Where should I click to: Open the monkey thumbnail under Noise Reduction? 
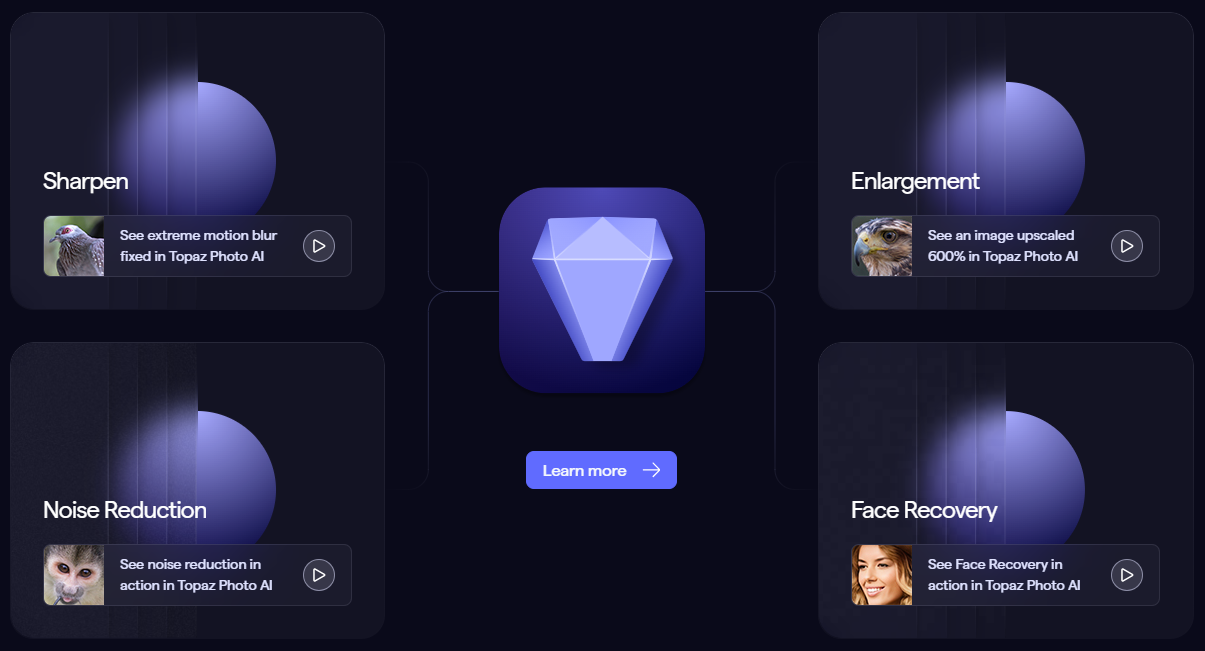tap(74, 575)
